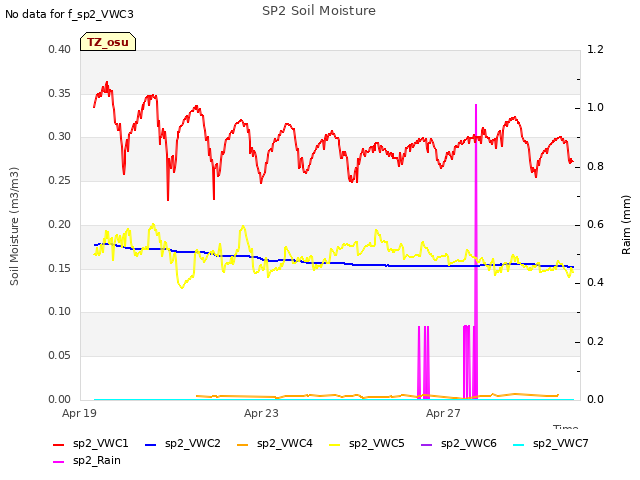
Task: Click the 0.6 right axis tick label
Action: coord(596,225)
